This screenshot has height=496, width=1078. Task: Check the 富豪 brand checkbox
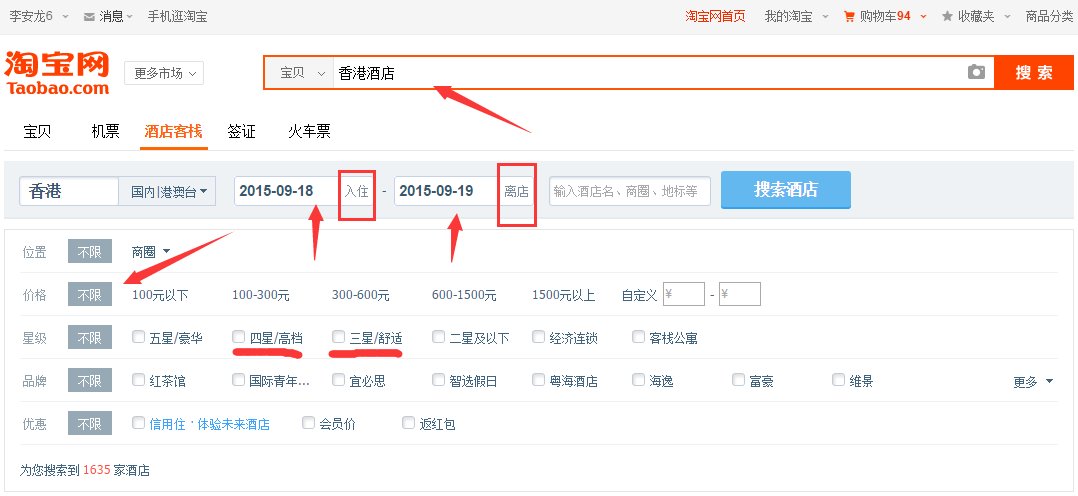[738, 380]
